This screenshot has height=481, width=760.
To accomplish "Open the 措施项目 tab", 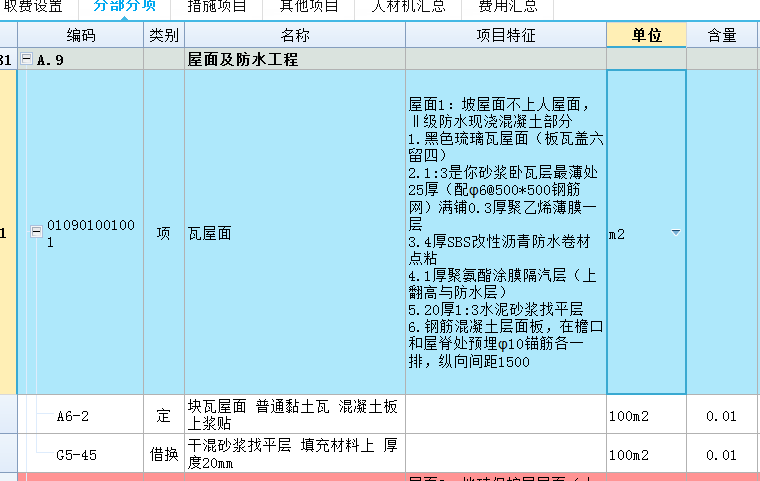I will tap(217, 7).
